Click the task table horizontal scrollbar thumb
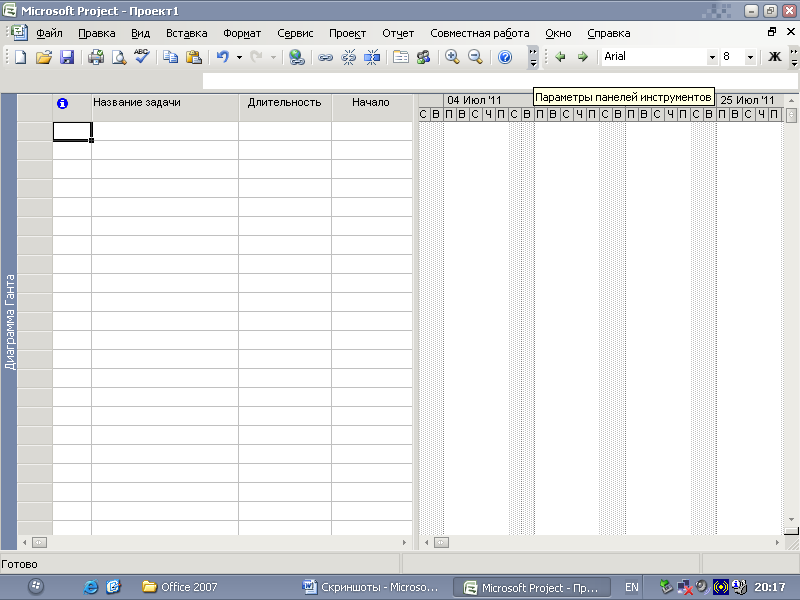The width and height of the screenshot is (800, 600). pos(39,542)
